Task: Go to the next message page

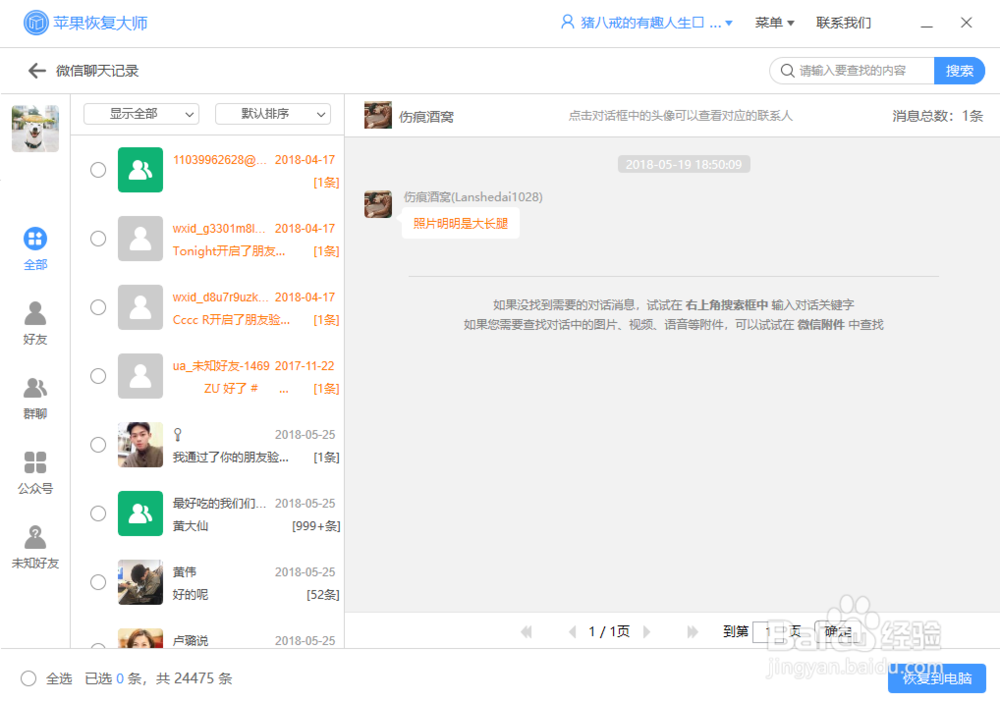Action: tap(647, 632)
